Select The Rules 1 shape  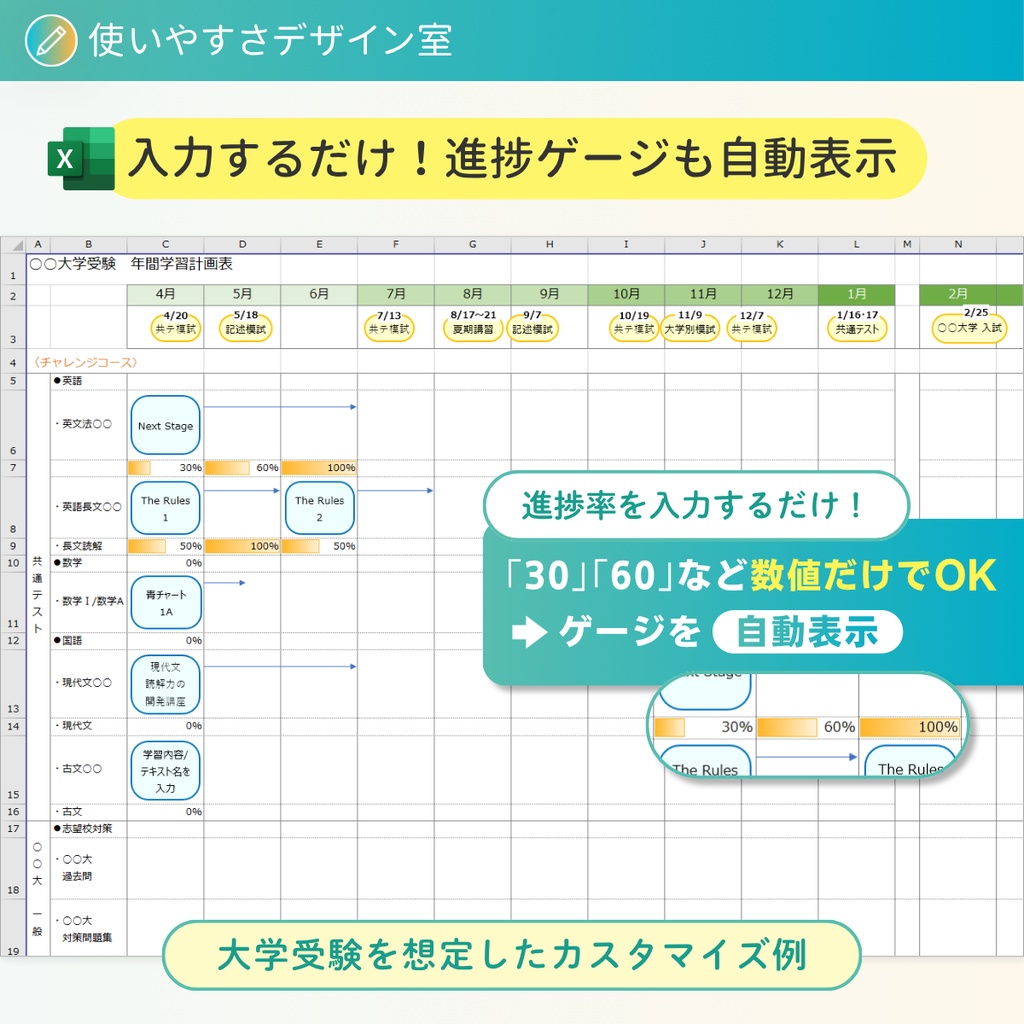coord(165,508)
